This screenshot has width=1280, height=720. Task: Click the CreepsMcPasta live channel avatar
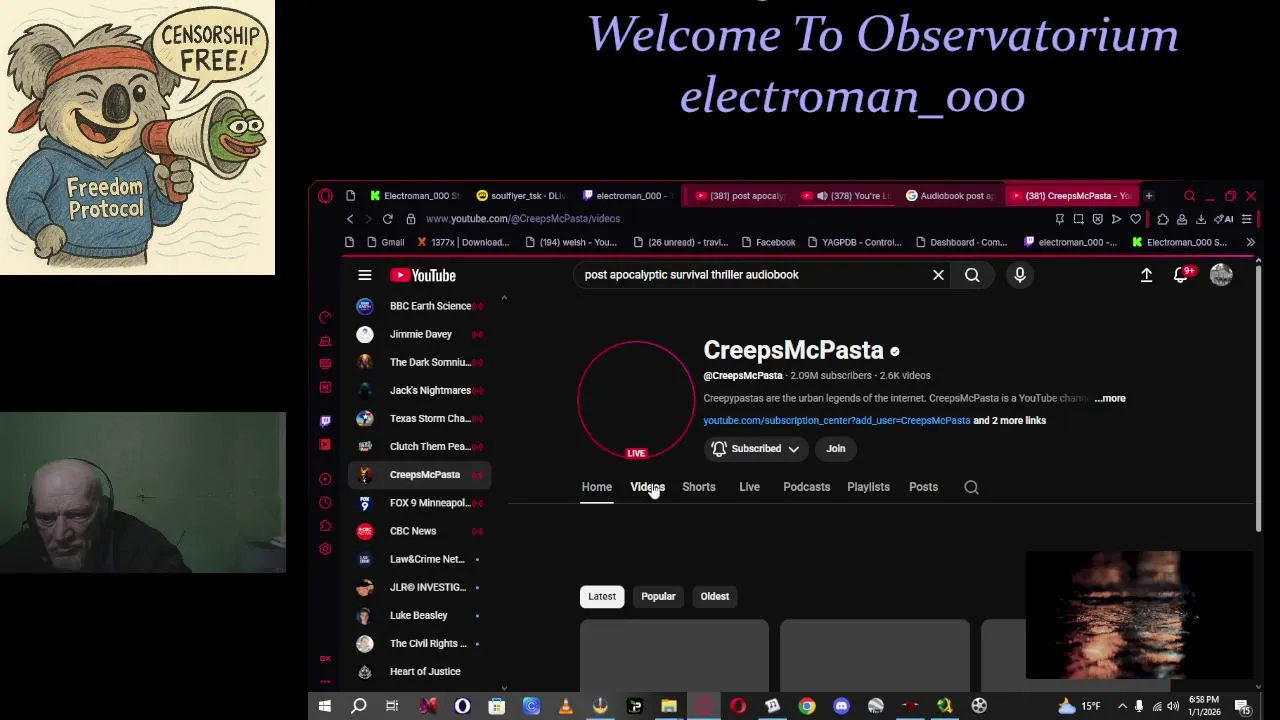pos(636,399)
